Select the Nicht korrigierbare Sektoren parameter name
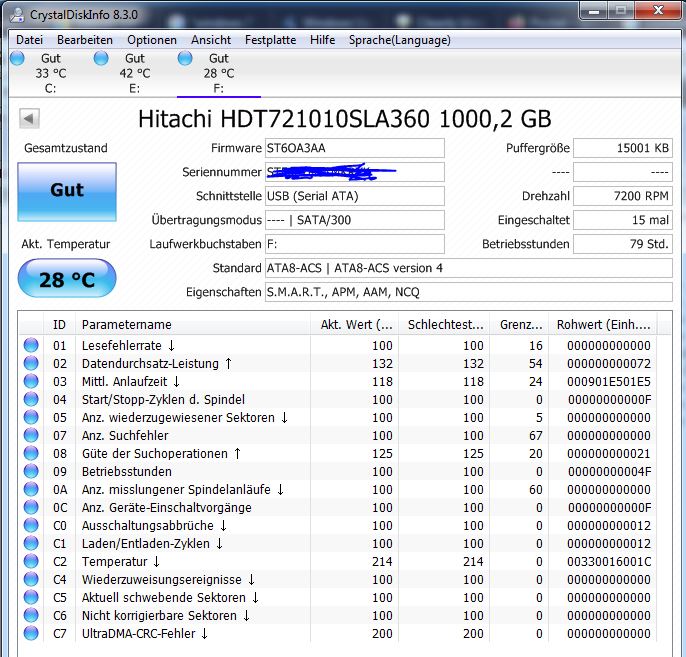Image resolution: width=686 pixels, height=657 pixels. [x=165, y=615]
